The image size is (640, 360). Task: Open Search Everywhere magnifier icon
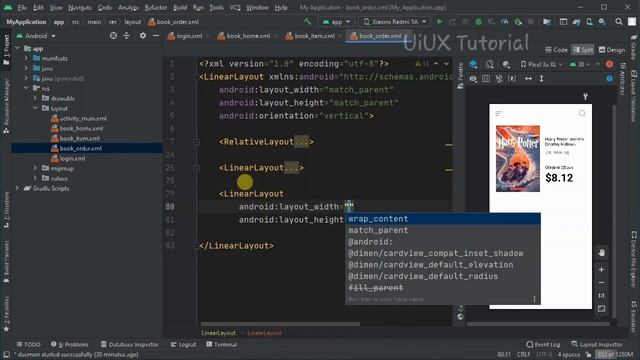pyautogui.click(x=619, y=22)
